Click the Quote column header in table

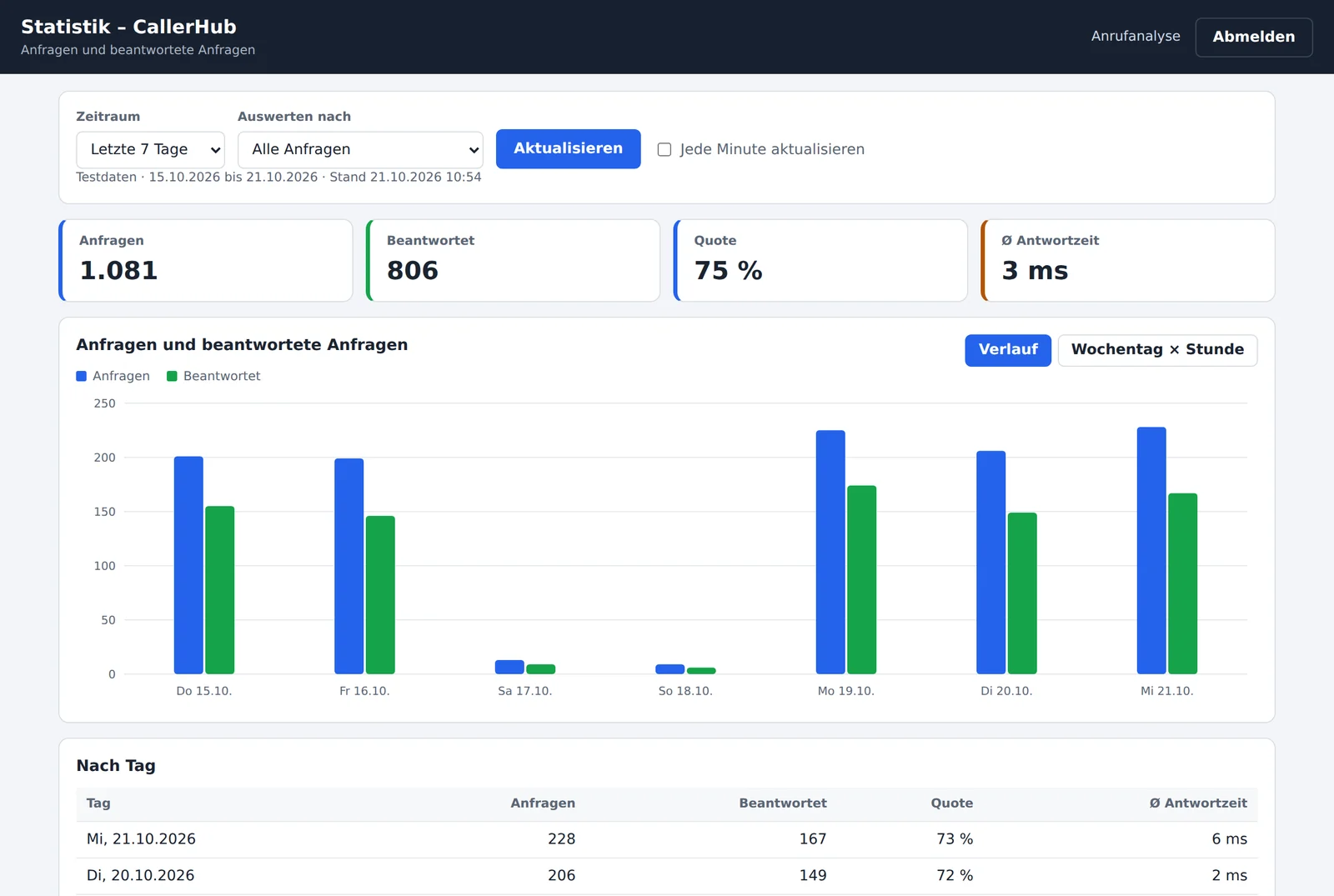point(952,803)
